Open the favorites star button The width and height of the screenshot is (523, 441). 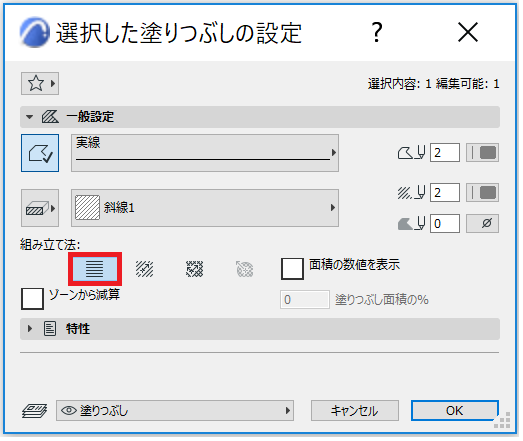tap(40, 83)
